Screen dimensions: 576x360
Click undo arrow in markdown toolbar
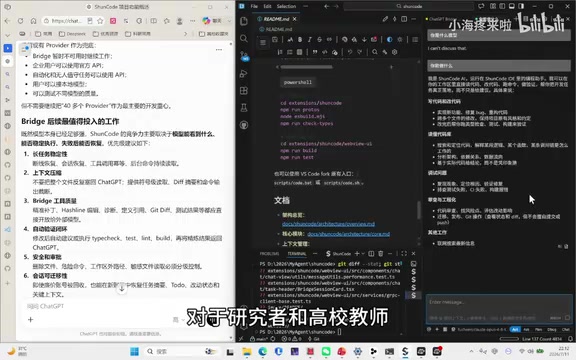(x=349, y=52)
